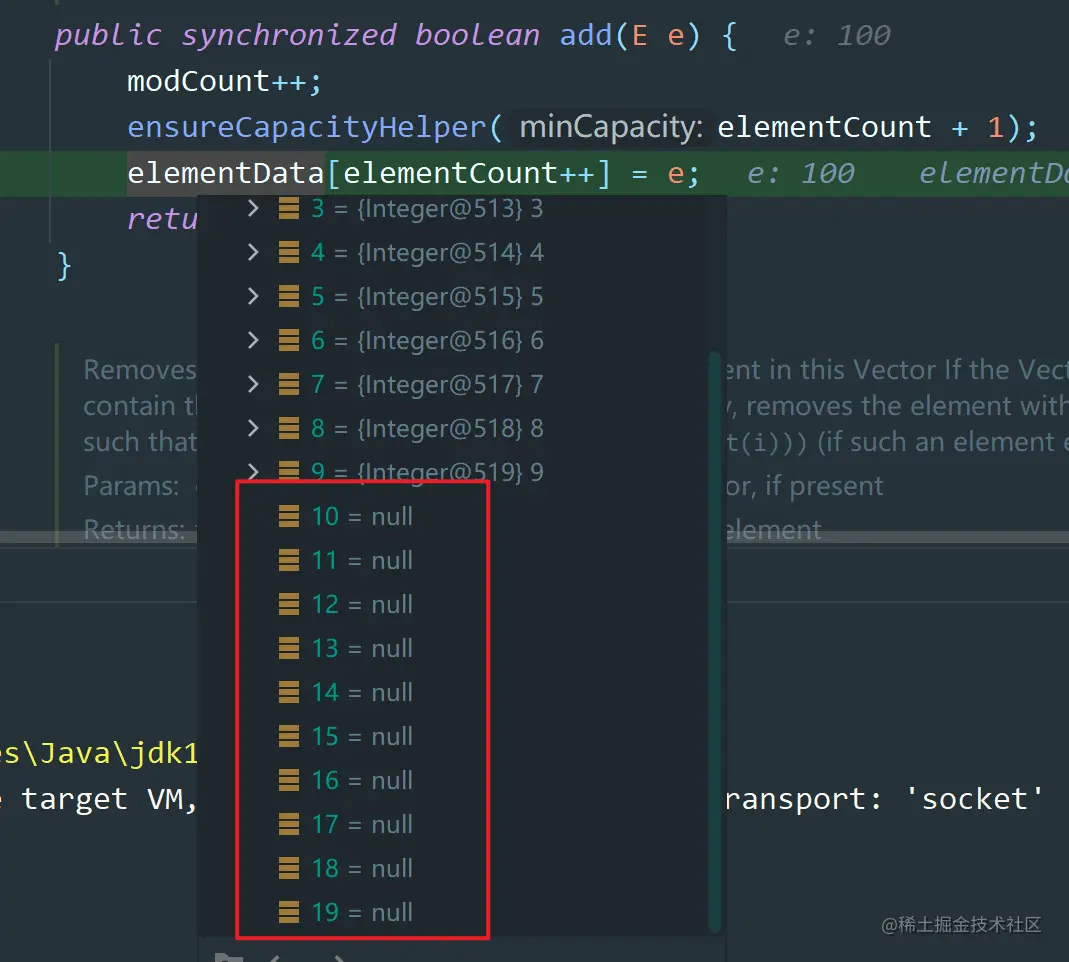Select the row '6 = {Integer@516} 6'
Screen dimensions: 1069x962
tap(453, 340)
